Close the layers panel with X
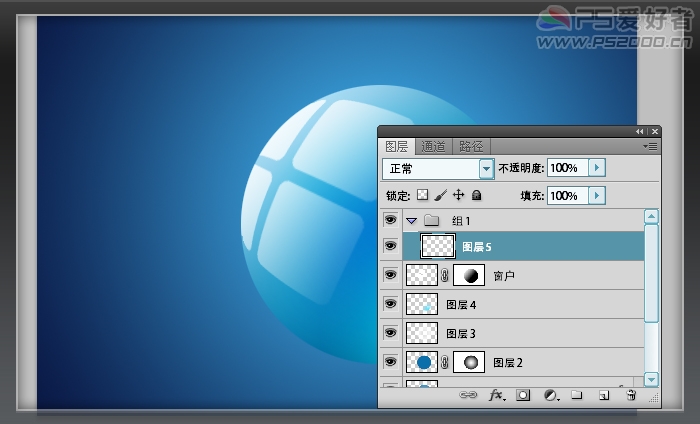Screen dimensions: 700x424 click(655, 131)
